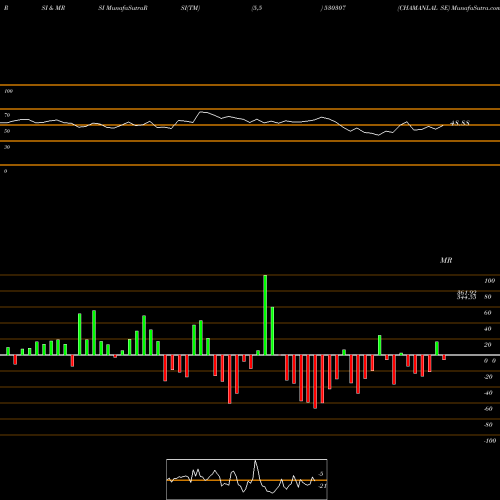
Task: Click the "-20" label on MR axis
Action: [488, 377]
